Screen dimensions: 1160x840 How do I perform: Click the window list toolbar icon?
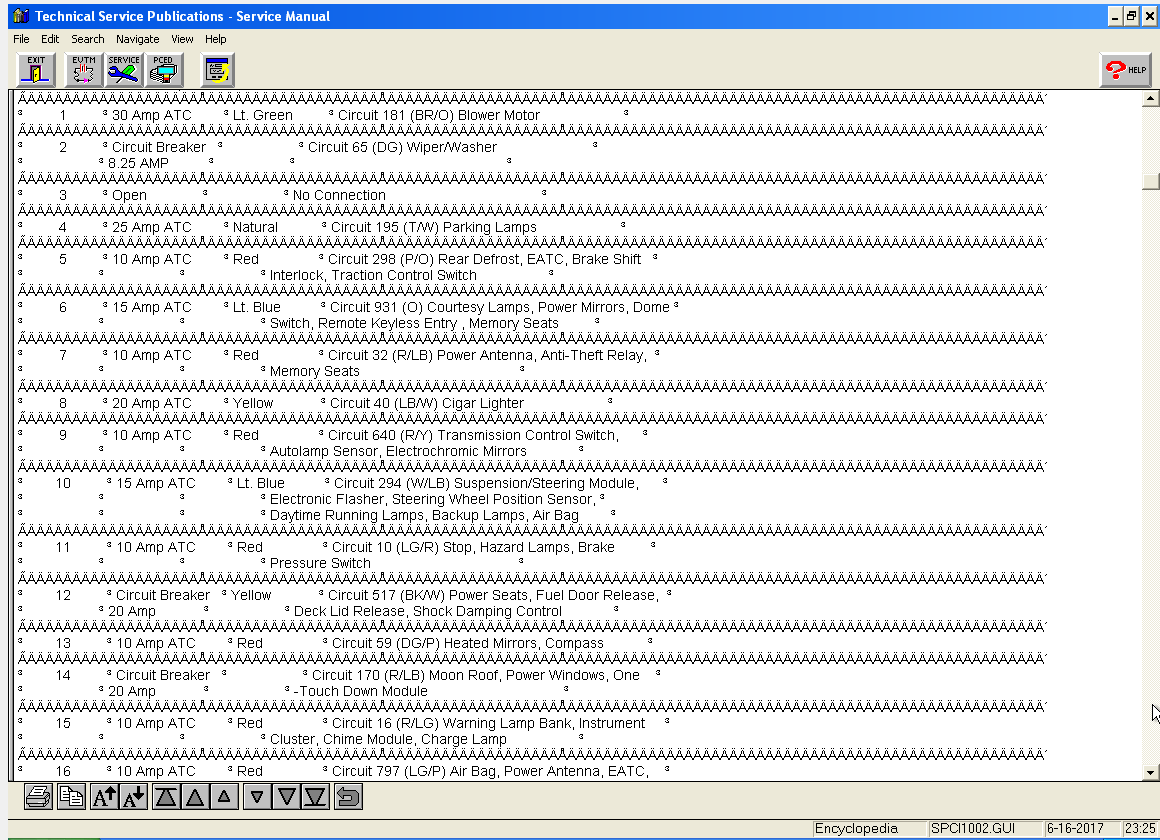click(x=217, y=70)
